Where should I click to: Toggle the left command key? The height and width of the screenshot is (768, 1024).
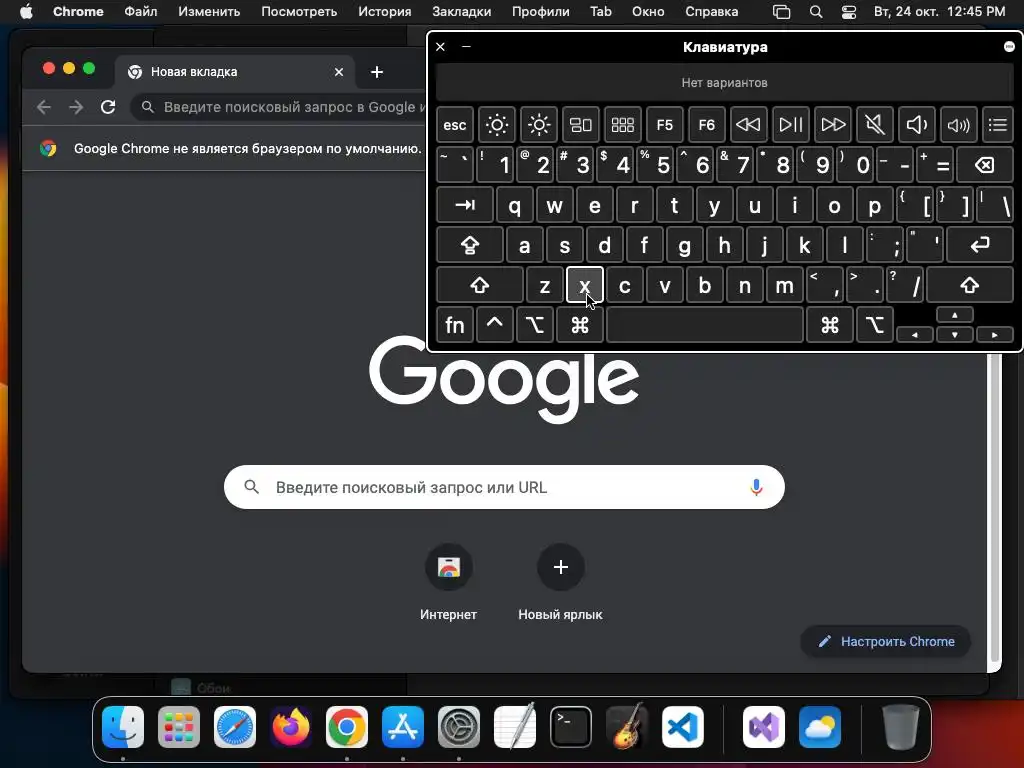click(x=579, y=325)
